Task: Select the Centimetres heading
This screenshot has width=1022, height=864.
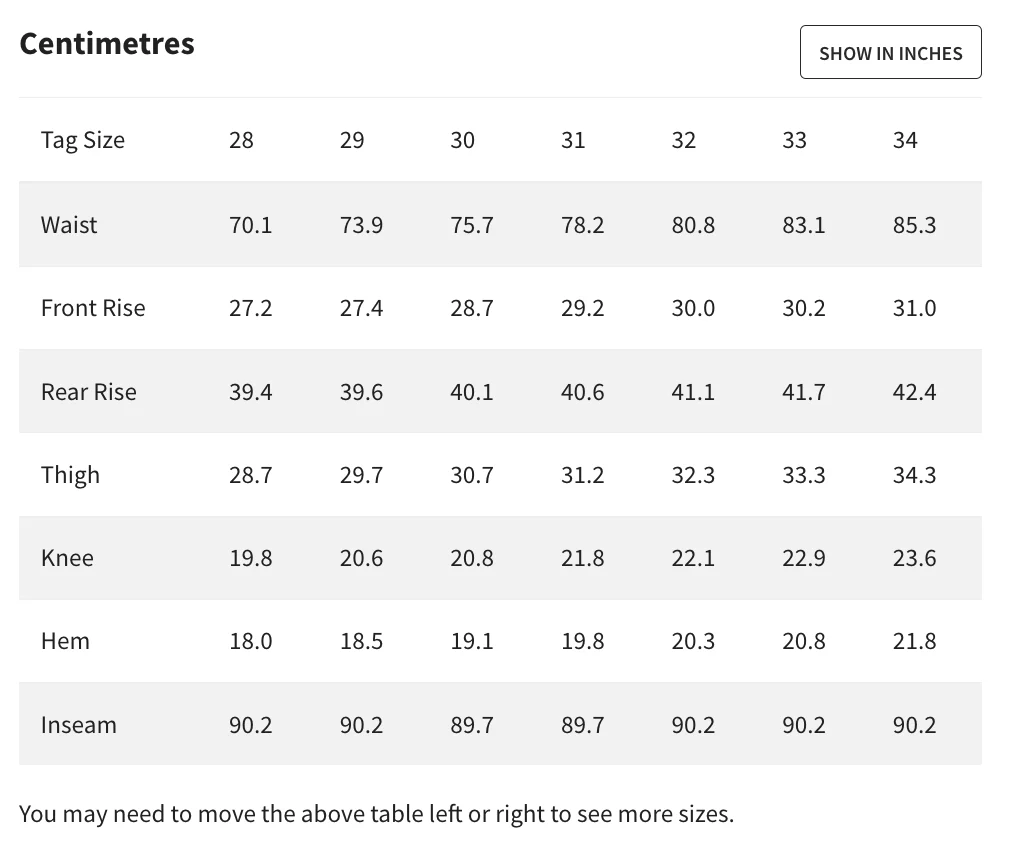Action: coord(107,44)
